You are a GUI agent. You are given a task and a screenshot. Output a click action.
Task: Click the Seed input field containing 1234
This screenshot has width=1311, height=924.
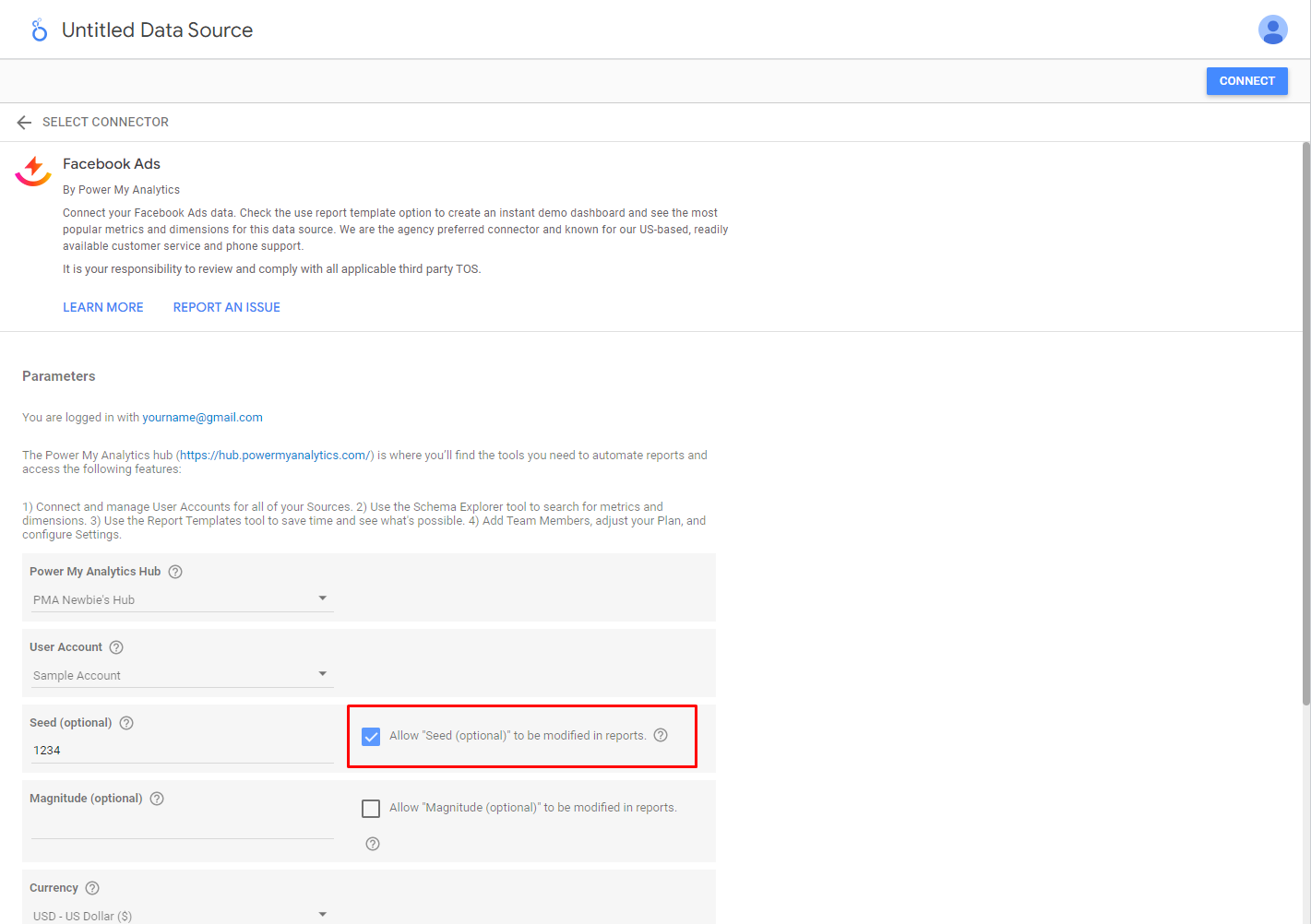[182, 751]
